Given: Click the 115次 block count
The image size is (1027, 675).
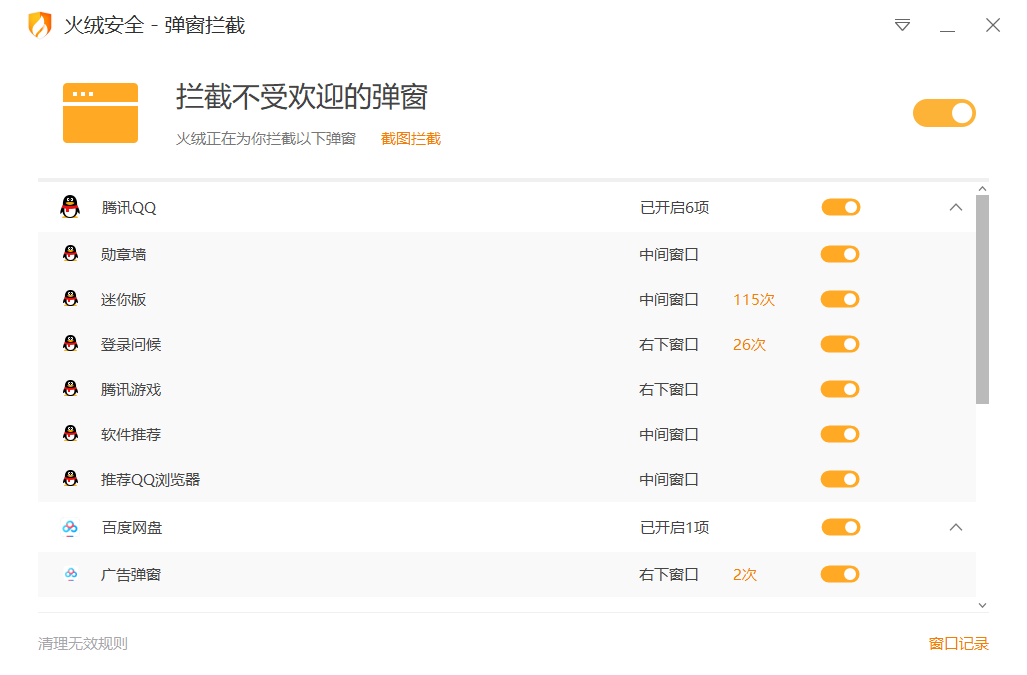Looking at the screenshot, I should (x=754, y=300).
